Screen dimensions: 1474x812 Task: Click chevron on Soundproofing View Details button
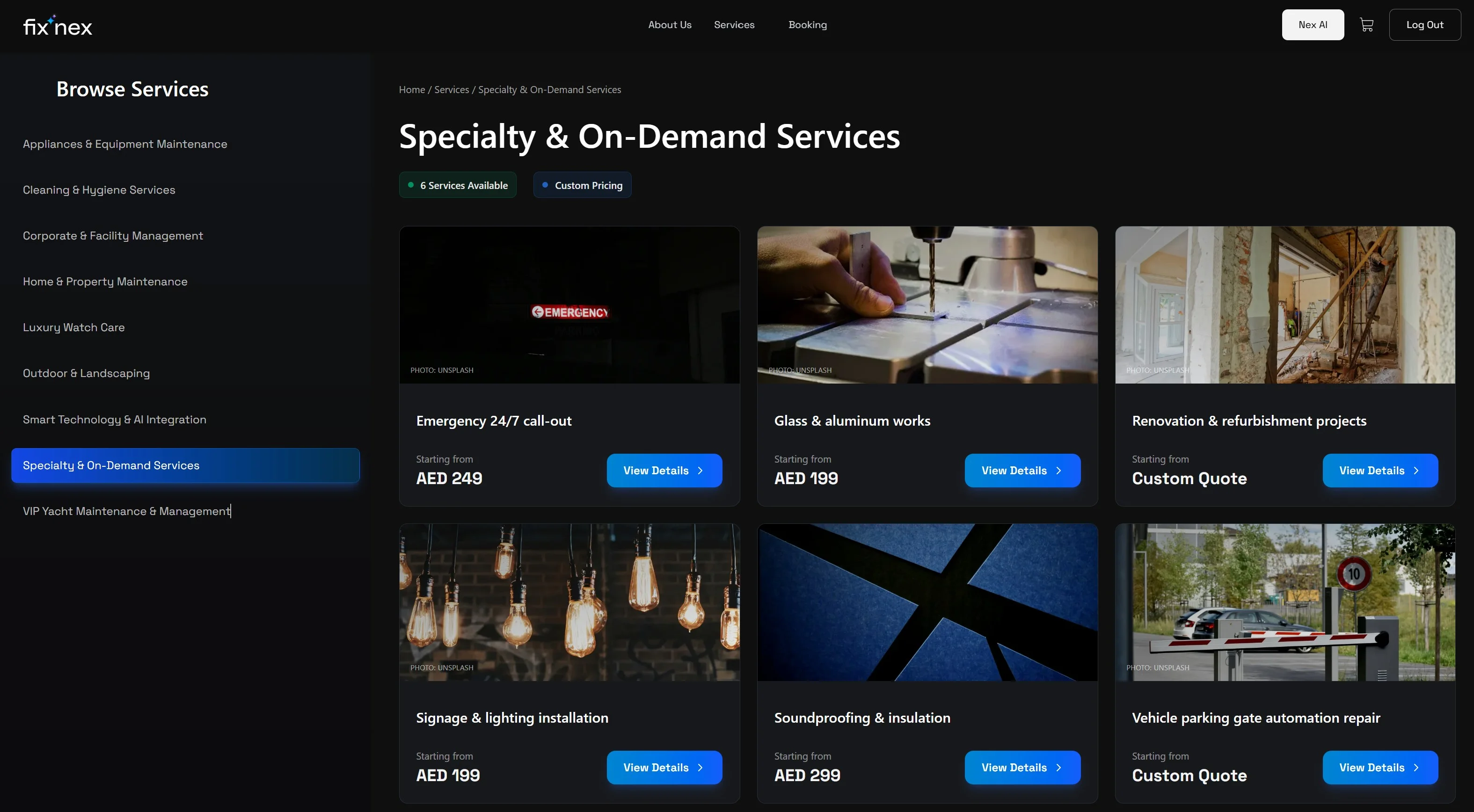tap(1058, 768)
